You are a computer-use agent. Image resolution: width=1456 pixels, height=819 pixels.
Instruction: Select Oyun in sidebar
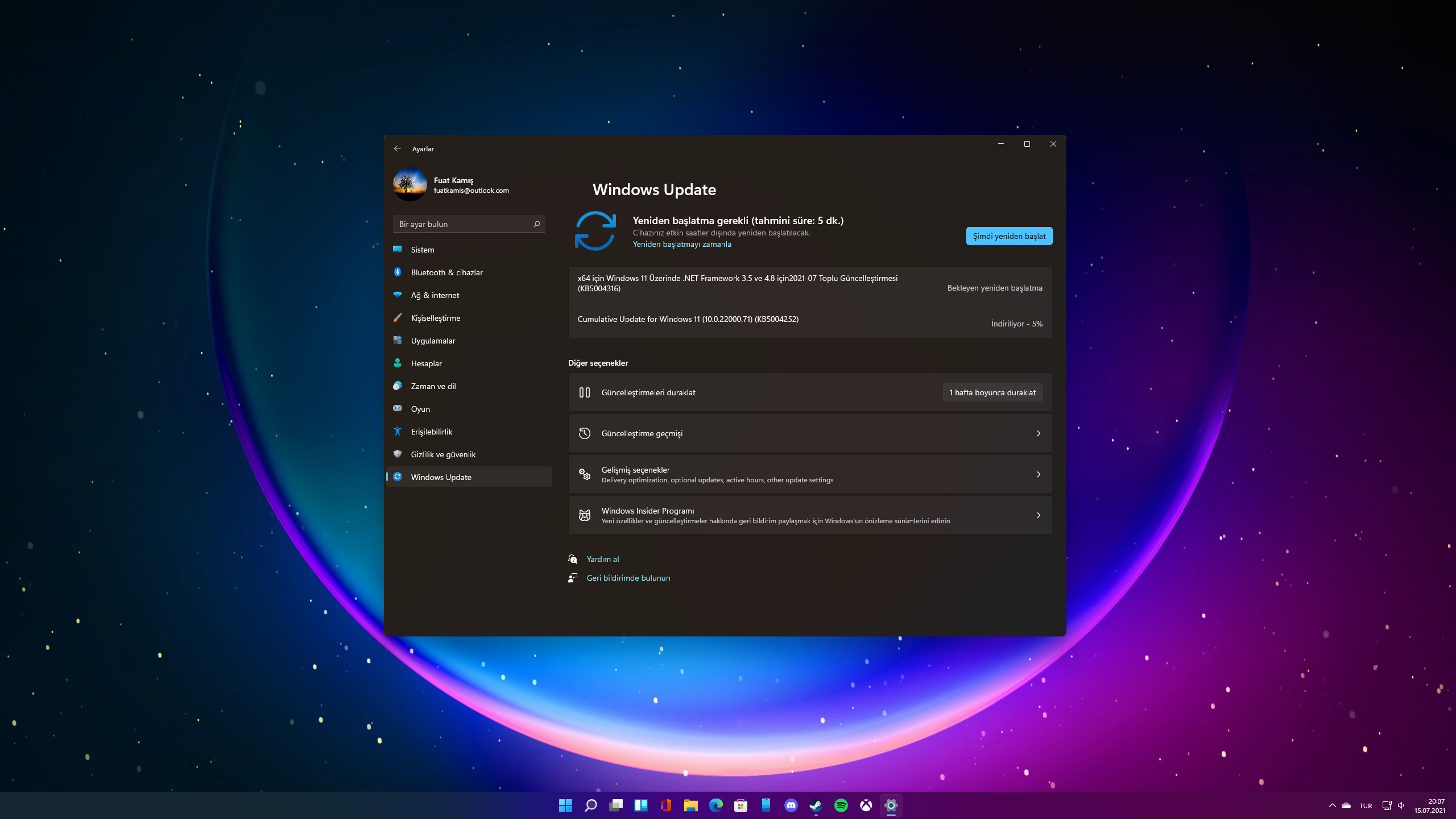[469, 409]
